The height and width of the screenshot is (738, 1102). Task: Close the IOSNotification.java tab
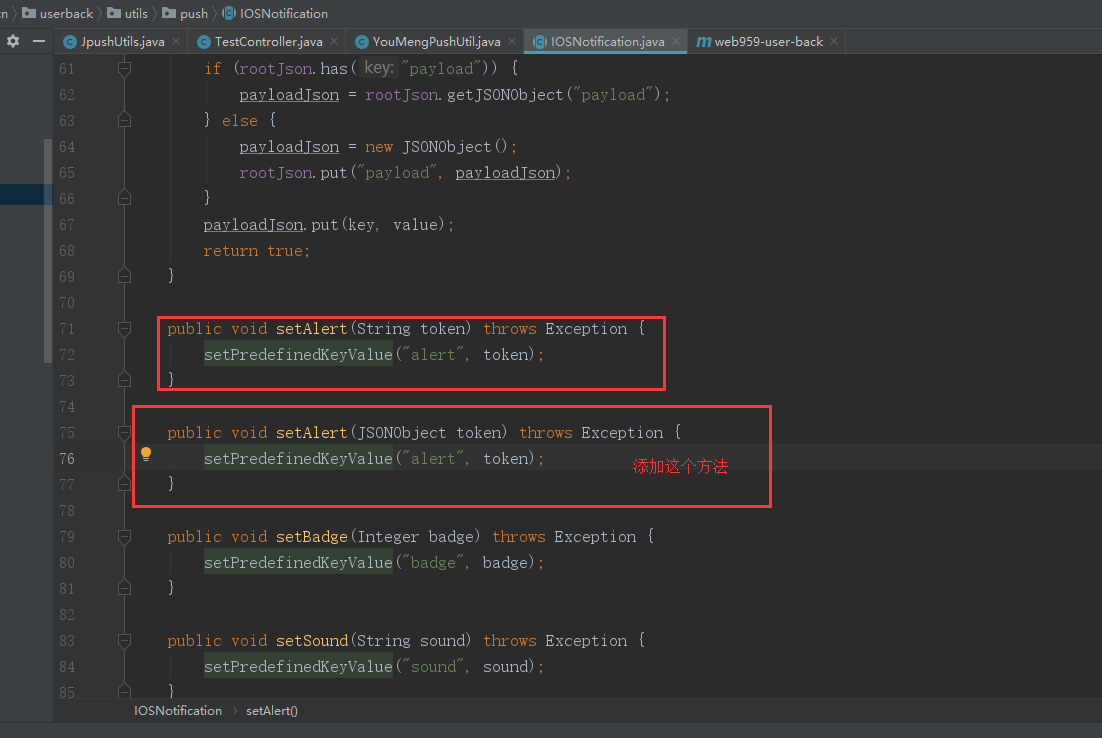pyautogui.click(x=676, y=41)
